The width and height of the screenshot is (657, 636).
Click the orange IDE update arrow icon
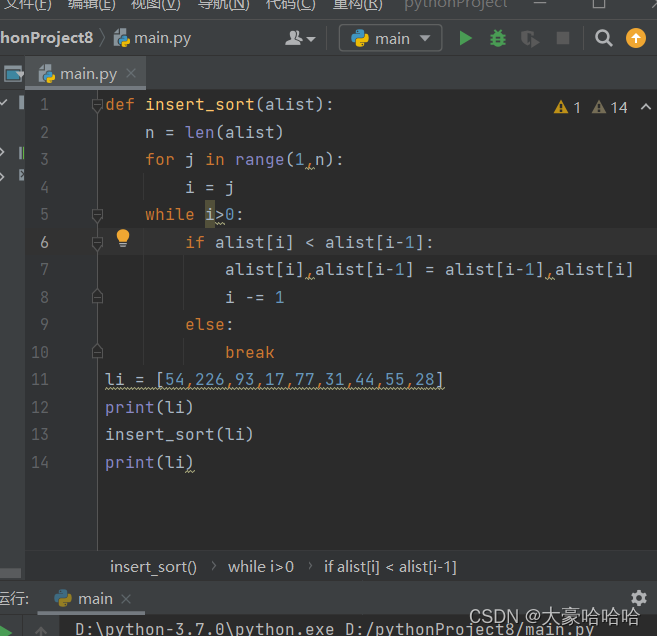636,38
